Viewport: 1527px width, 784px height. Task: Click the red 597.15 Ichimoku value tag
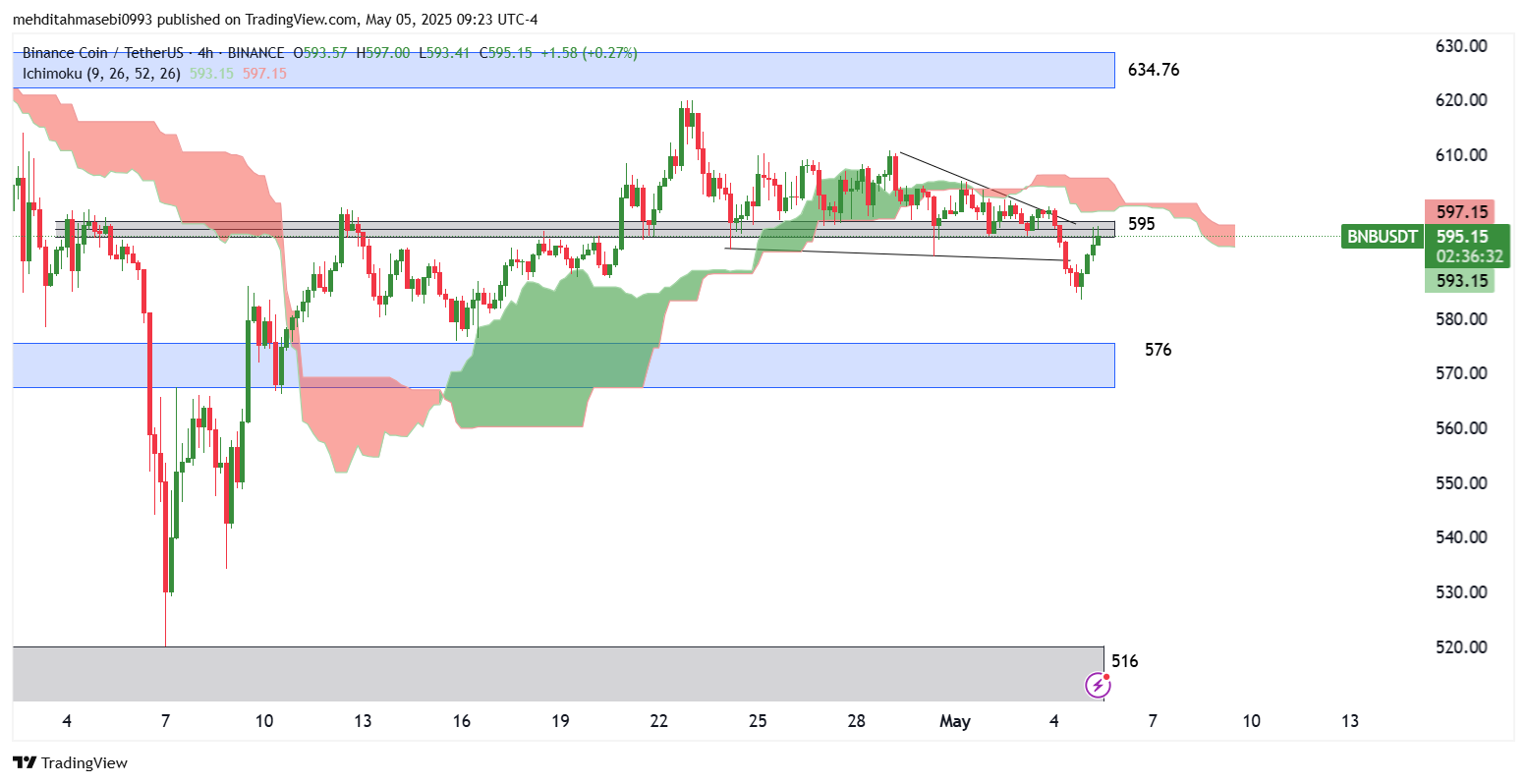pos(1459,211)
